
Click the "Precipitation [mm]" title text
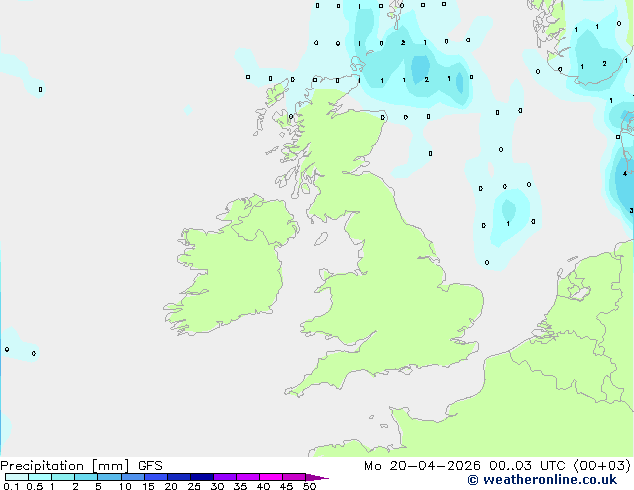(x=65, y=466)
